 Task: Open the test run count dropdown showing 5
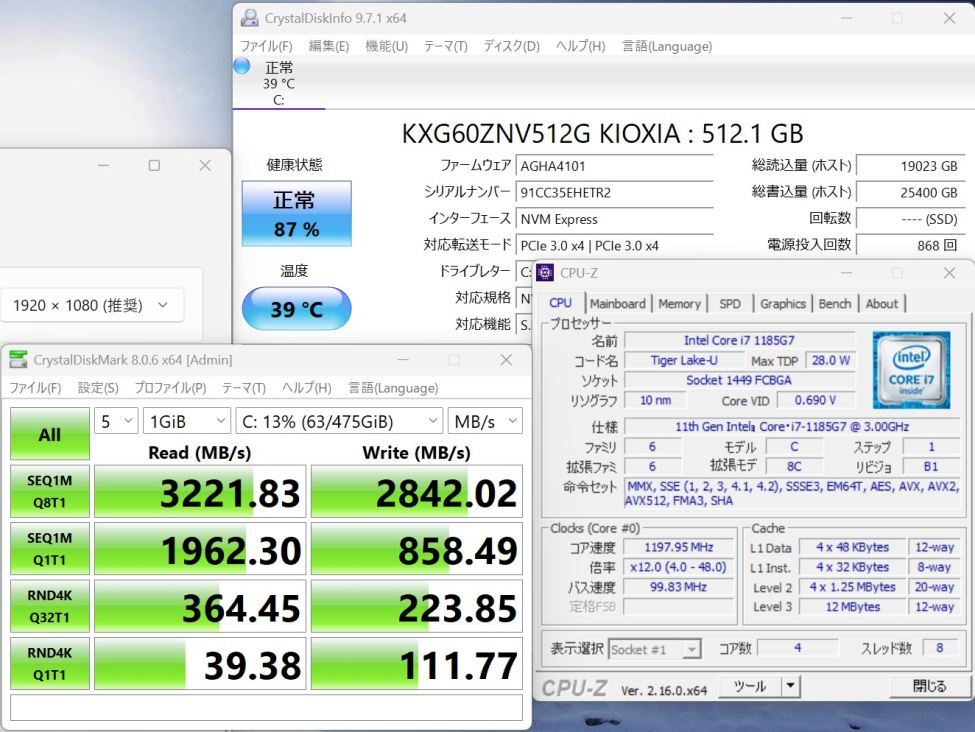(x=115, y=421)
